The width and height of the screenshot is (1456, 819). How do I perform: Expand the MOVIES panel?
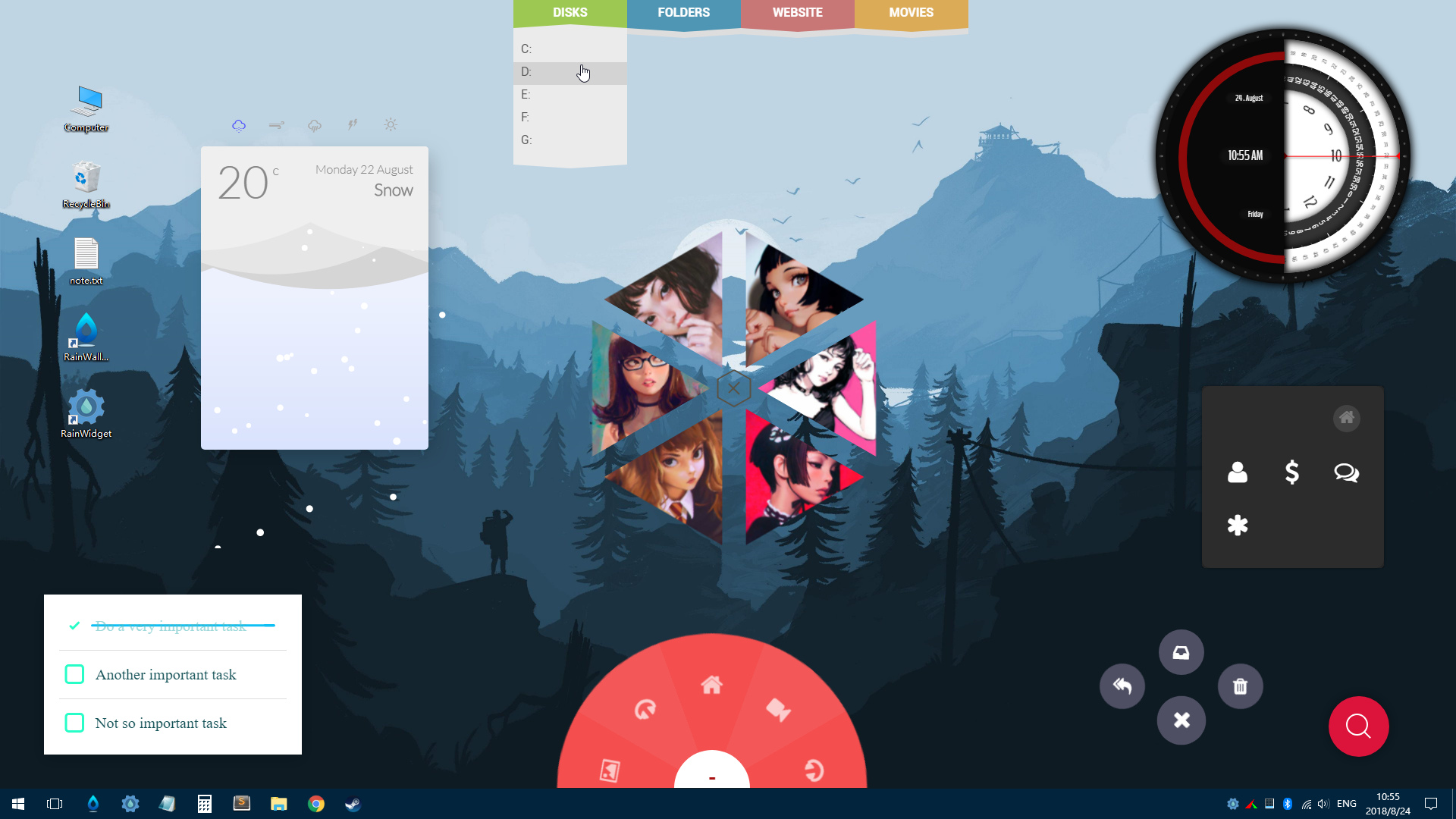pos(911,12)
